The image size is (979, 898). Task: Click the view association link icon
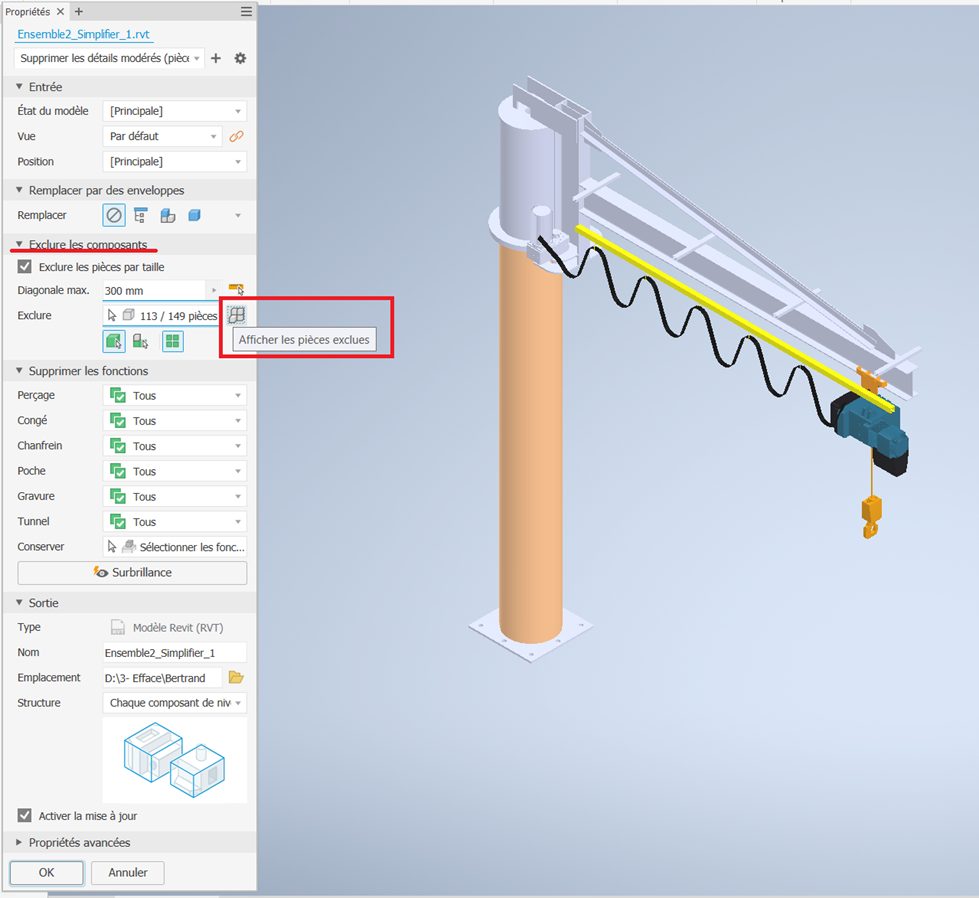(x=236, y=136)
